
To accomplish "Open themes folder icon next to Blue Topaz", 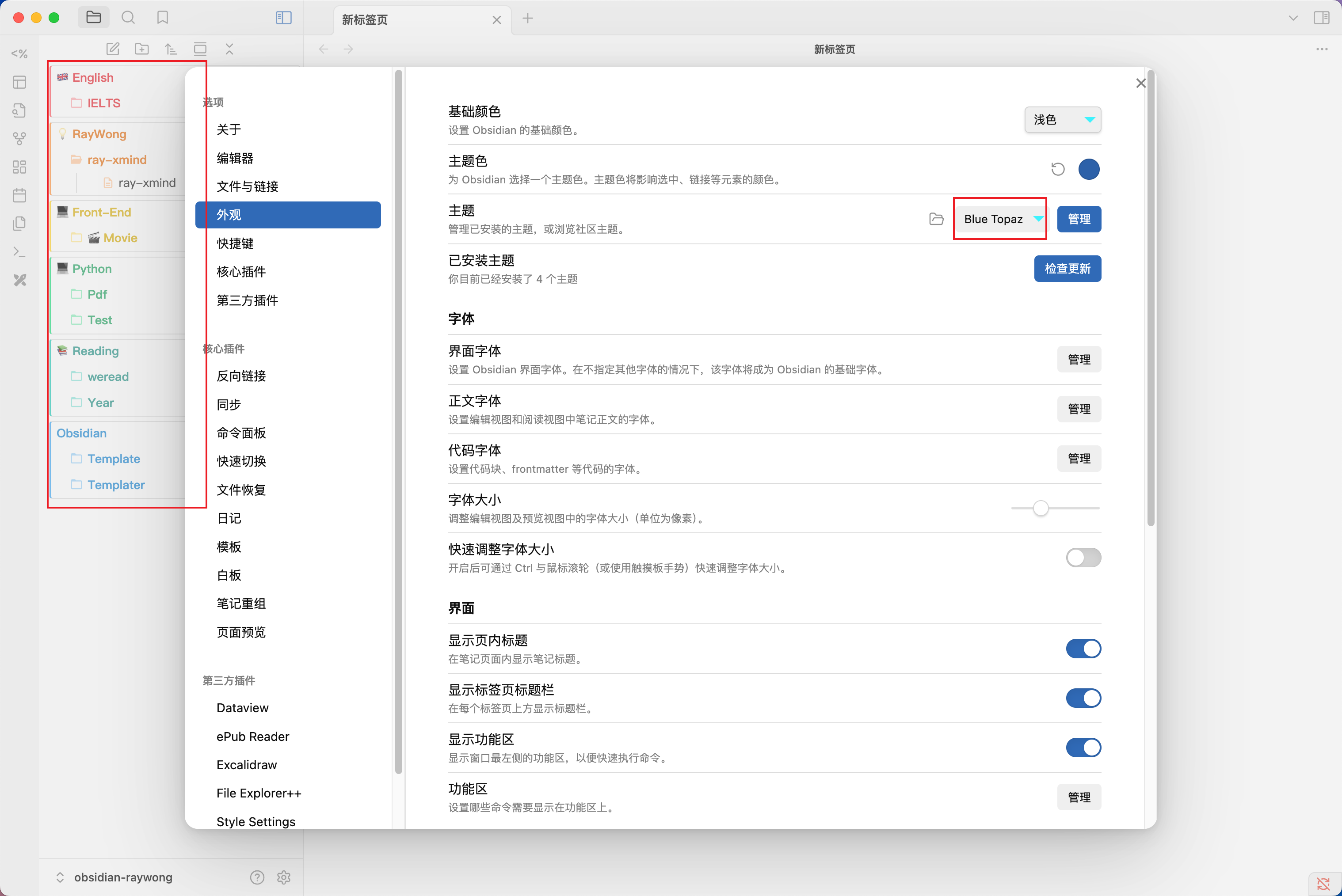I will coord(936,219).
